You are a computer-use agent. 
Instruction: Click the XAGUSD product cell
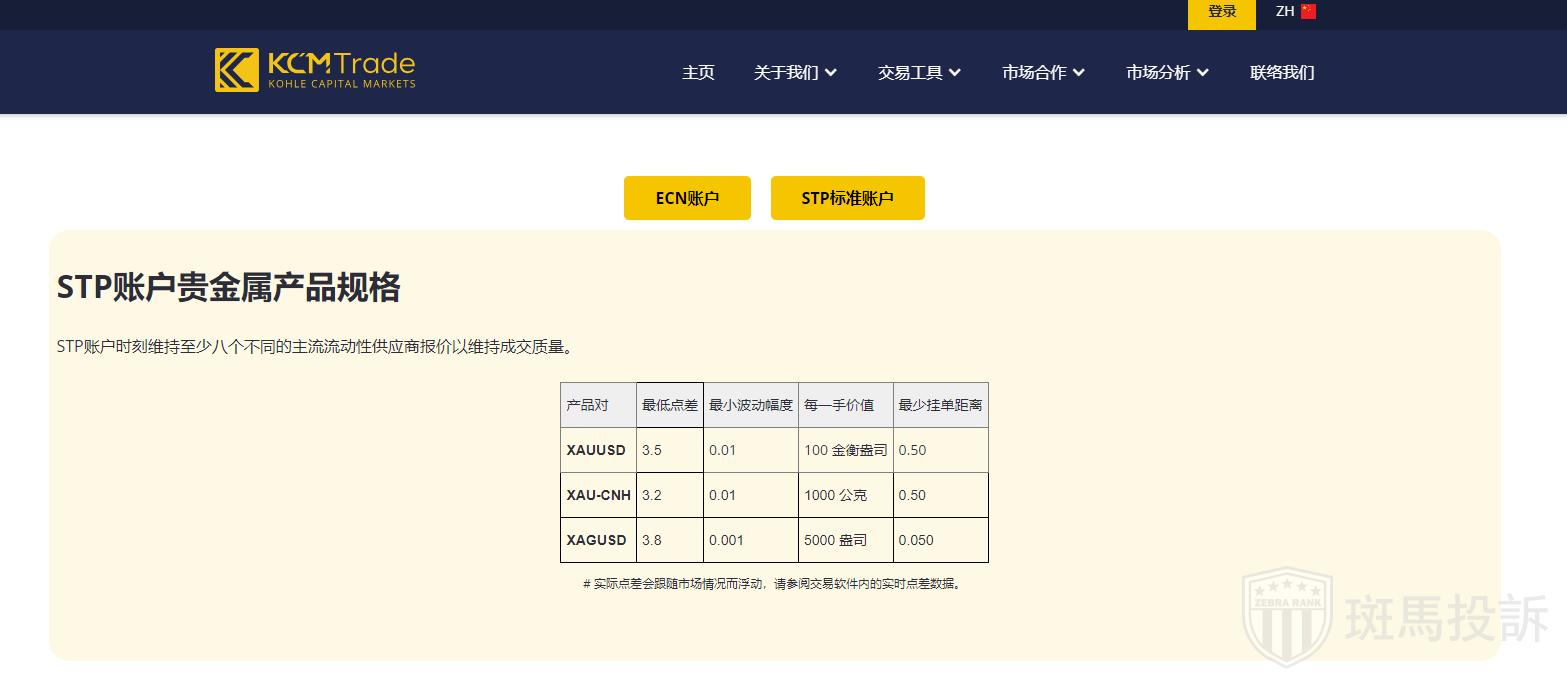[x=597, y=540]
